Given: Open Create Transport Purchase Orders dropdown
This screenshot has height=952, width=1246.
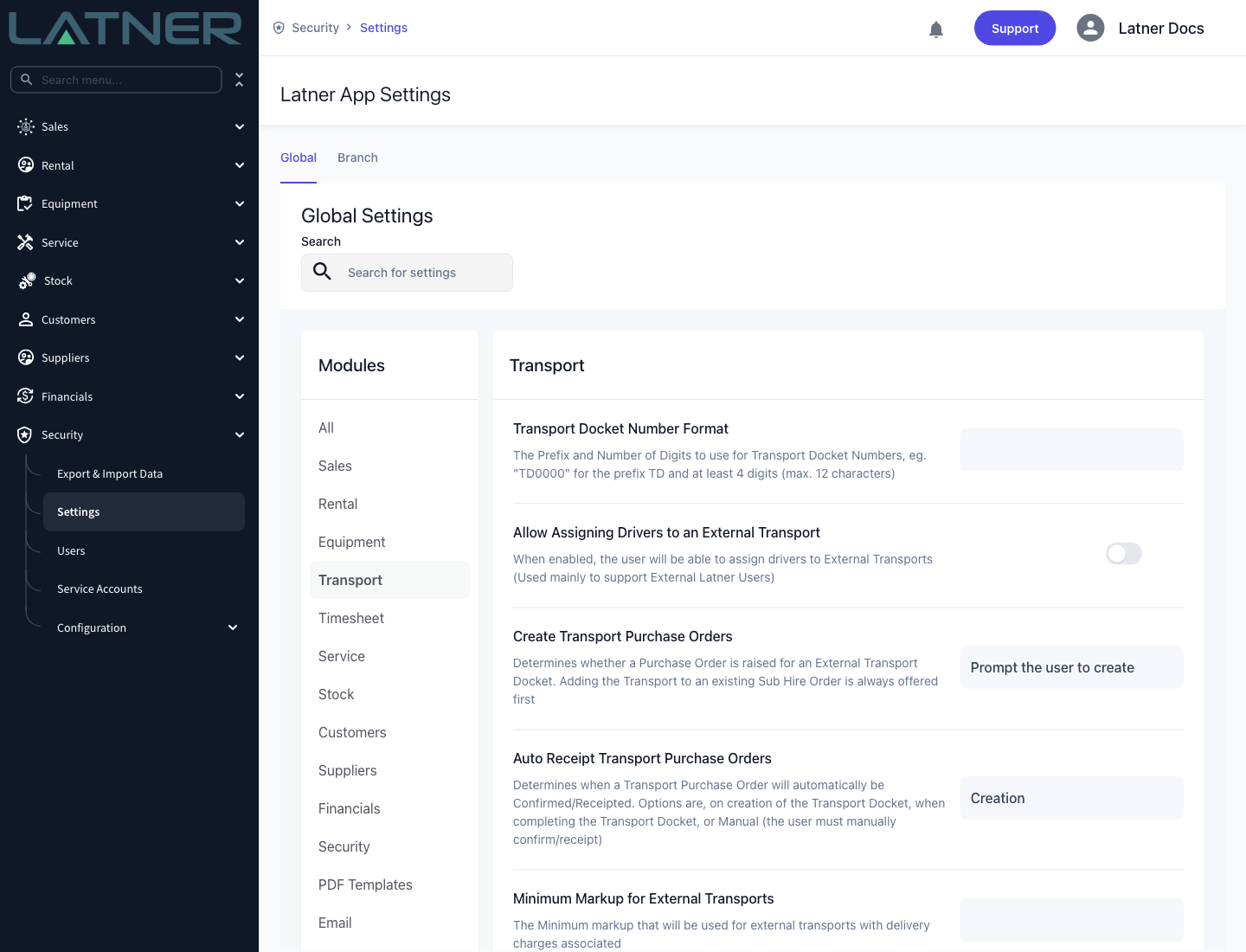Looking at the screenshot, I should coord(1071,667).
